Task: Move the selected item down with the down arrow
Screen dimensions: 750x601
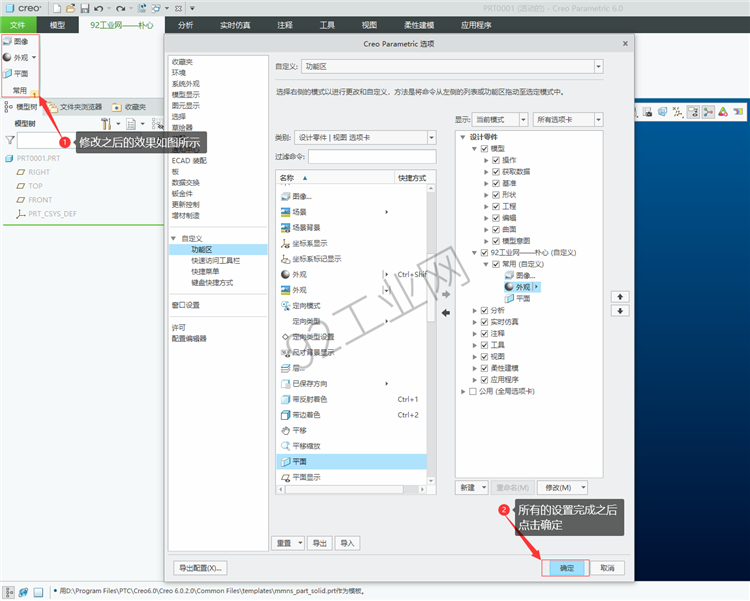Action: tap(620, 311)
